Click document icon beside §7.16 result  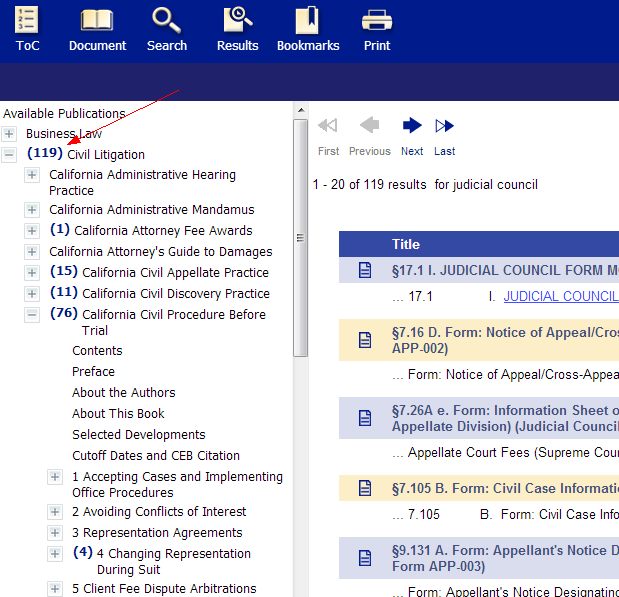pyautogui.click(x=365, y=340)
